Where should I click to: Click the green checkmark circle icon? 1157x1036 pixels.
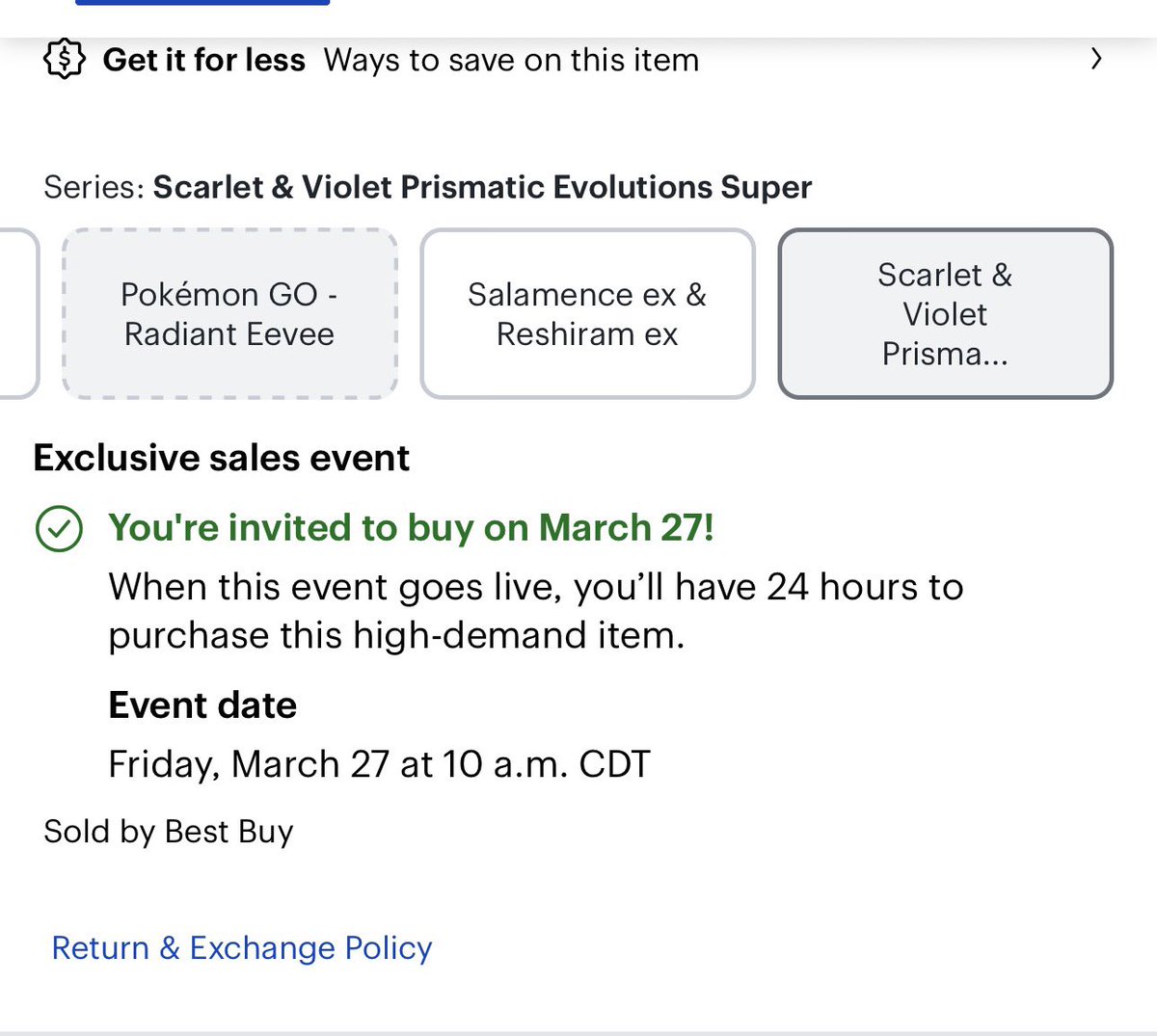(x=59, y=528)
